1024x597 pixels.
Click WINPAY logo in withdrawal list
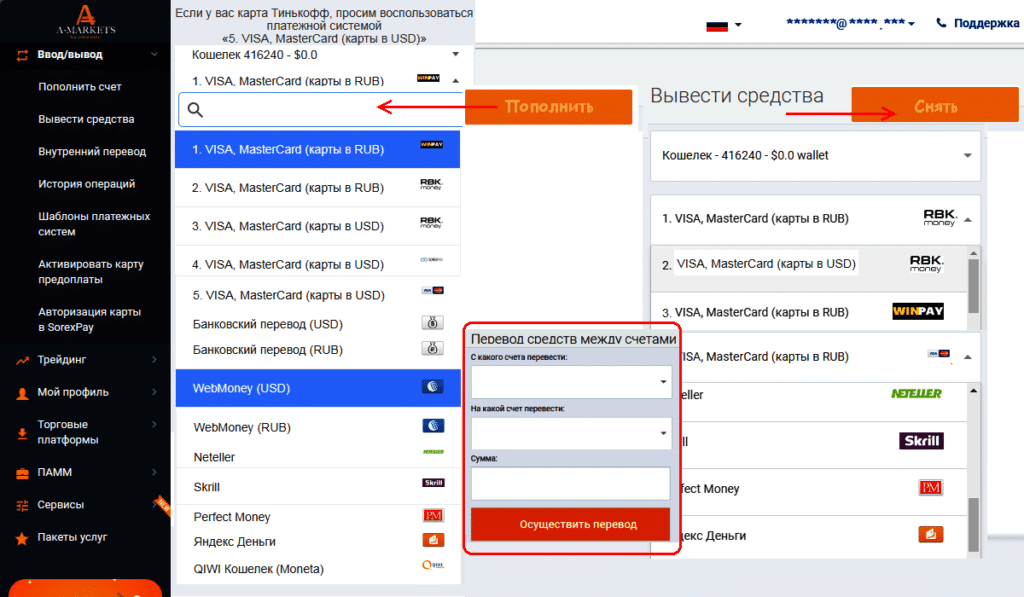pos(918,311)
